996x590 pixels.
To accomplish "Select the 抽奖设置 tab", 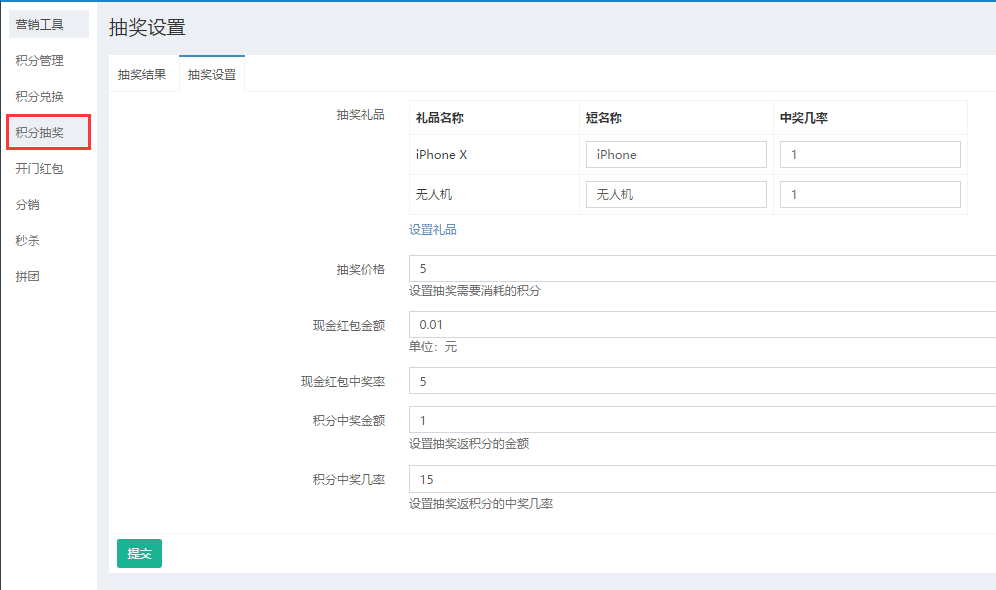I will 212,74.
